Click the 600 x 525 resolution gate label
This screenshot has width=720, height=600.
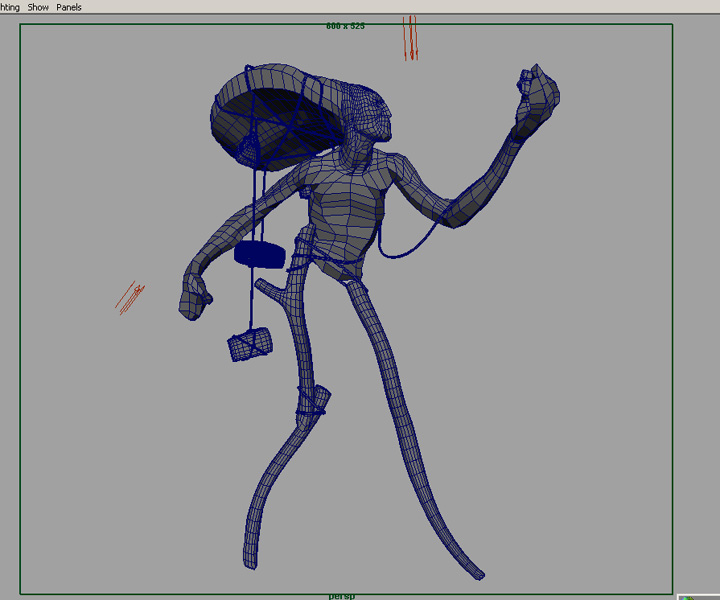coord(345,26)
